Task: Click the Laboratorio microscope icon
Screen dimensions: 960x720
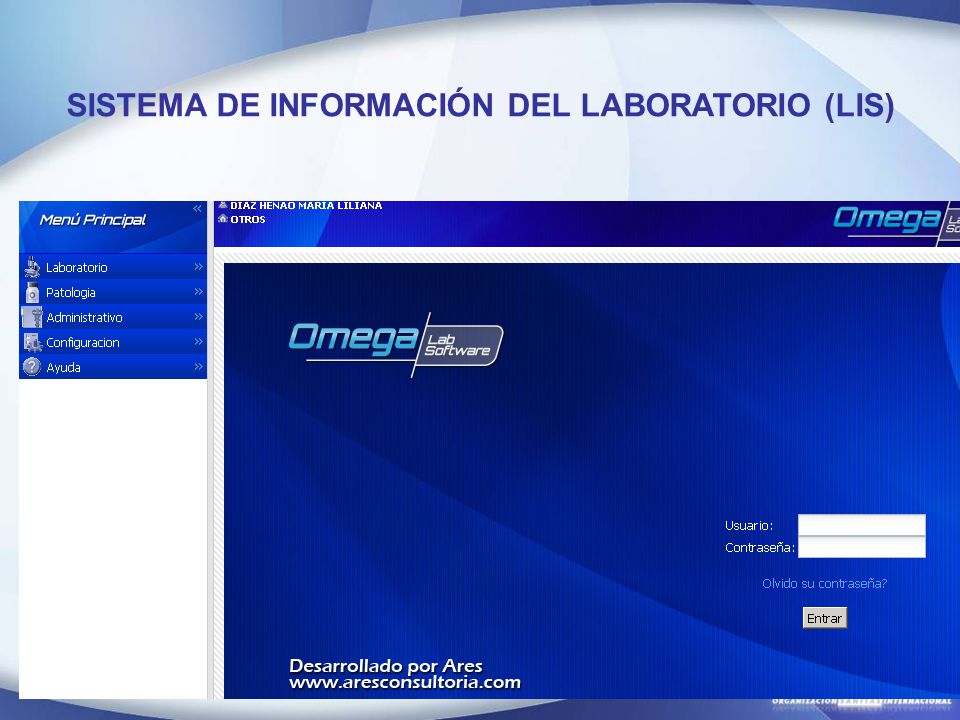Action: [x=32, y=267]
